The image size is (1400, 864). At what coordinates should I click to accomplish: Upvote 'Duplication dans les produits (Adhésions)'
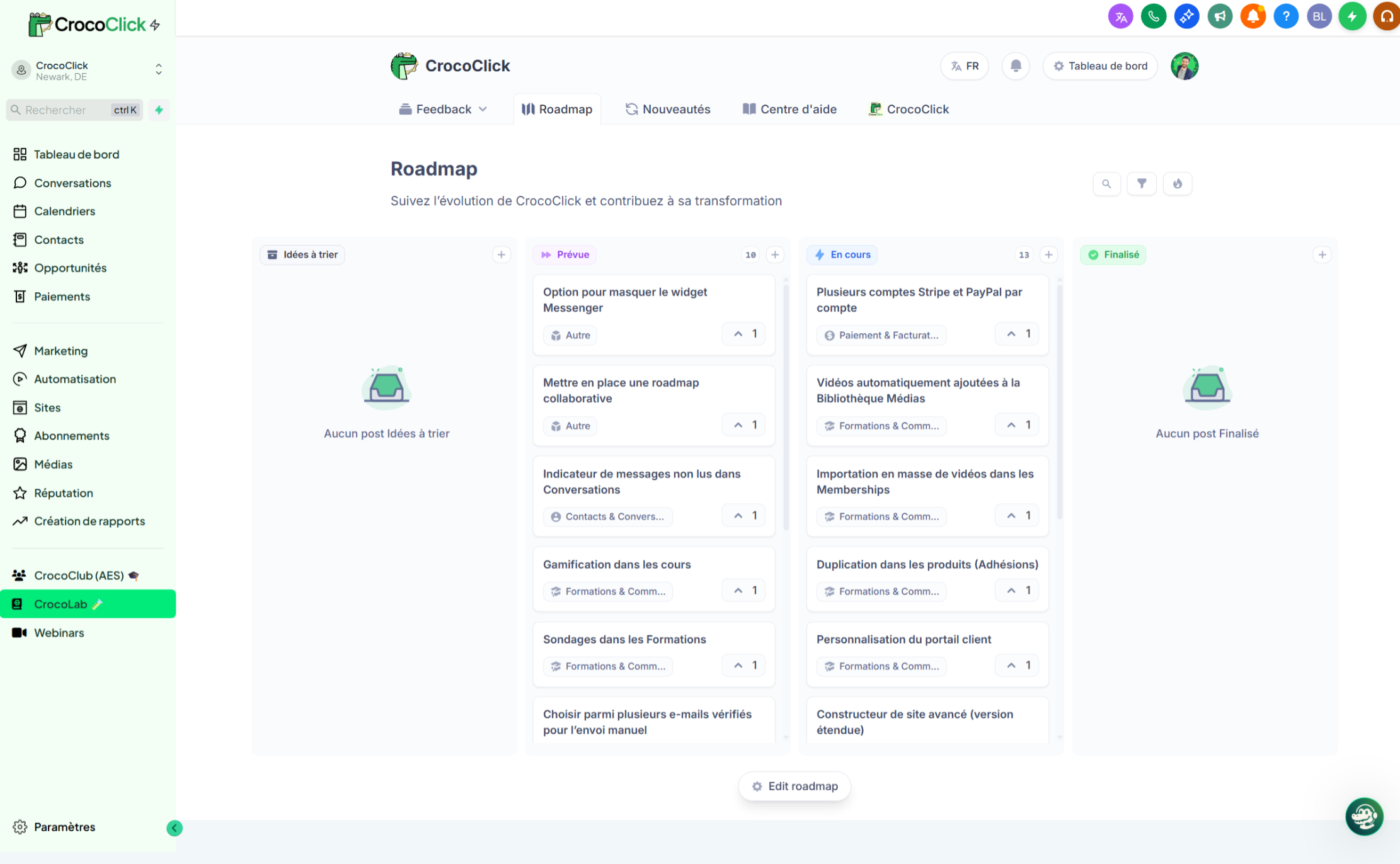tap(1018, 591)
